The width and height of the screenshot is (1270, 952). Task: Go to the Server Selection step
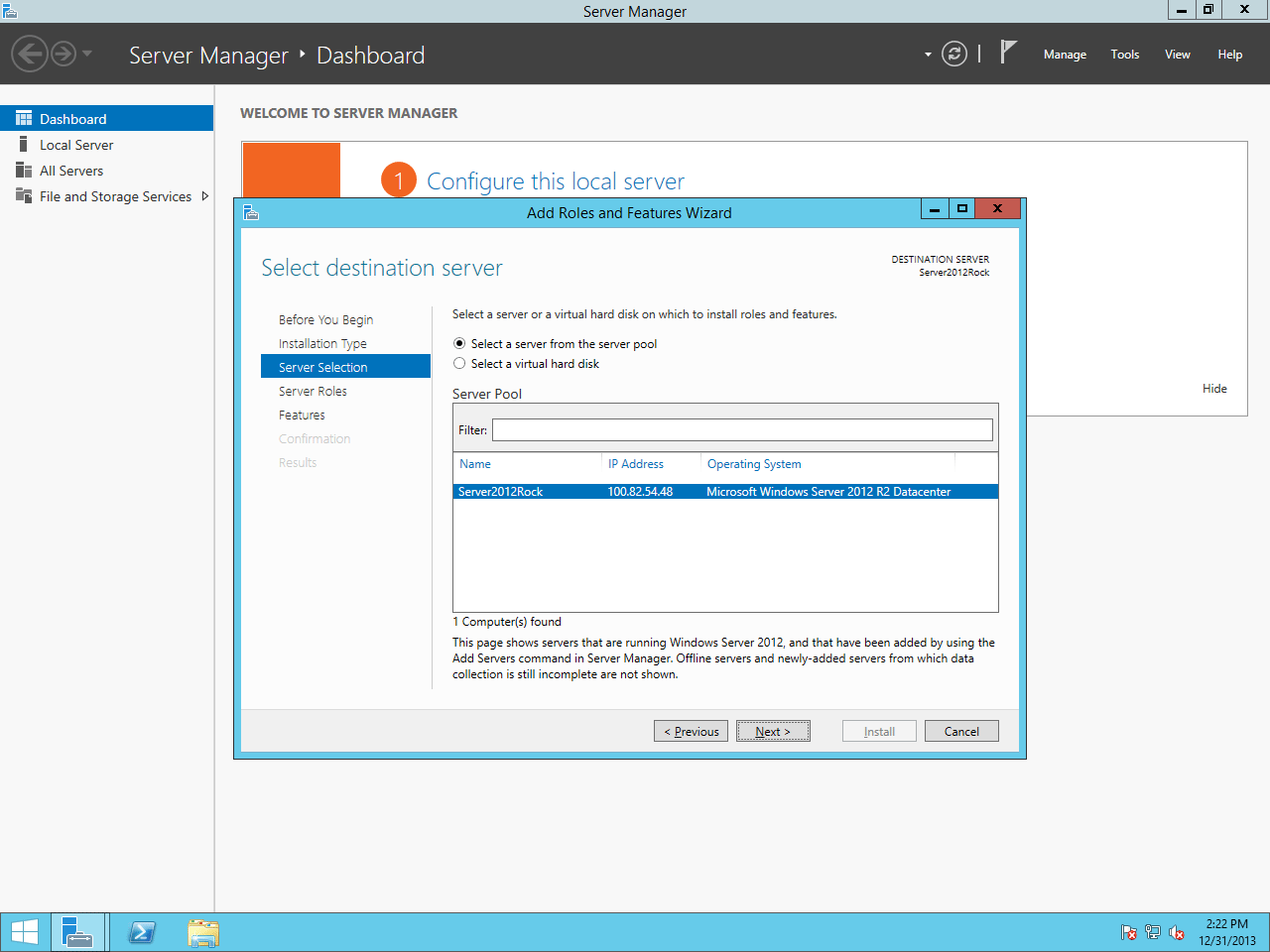[x=345, y=367]
